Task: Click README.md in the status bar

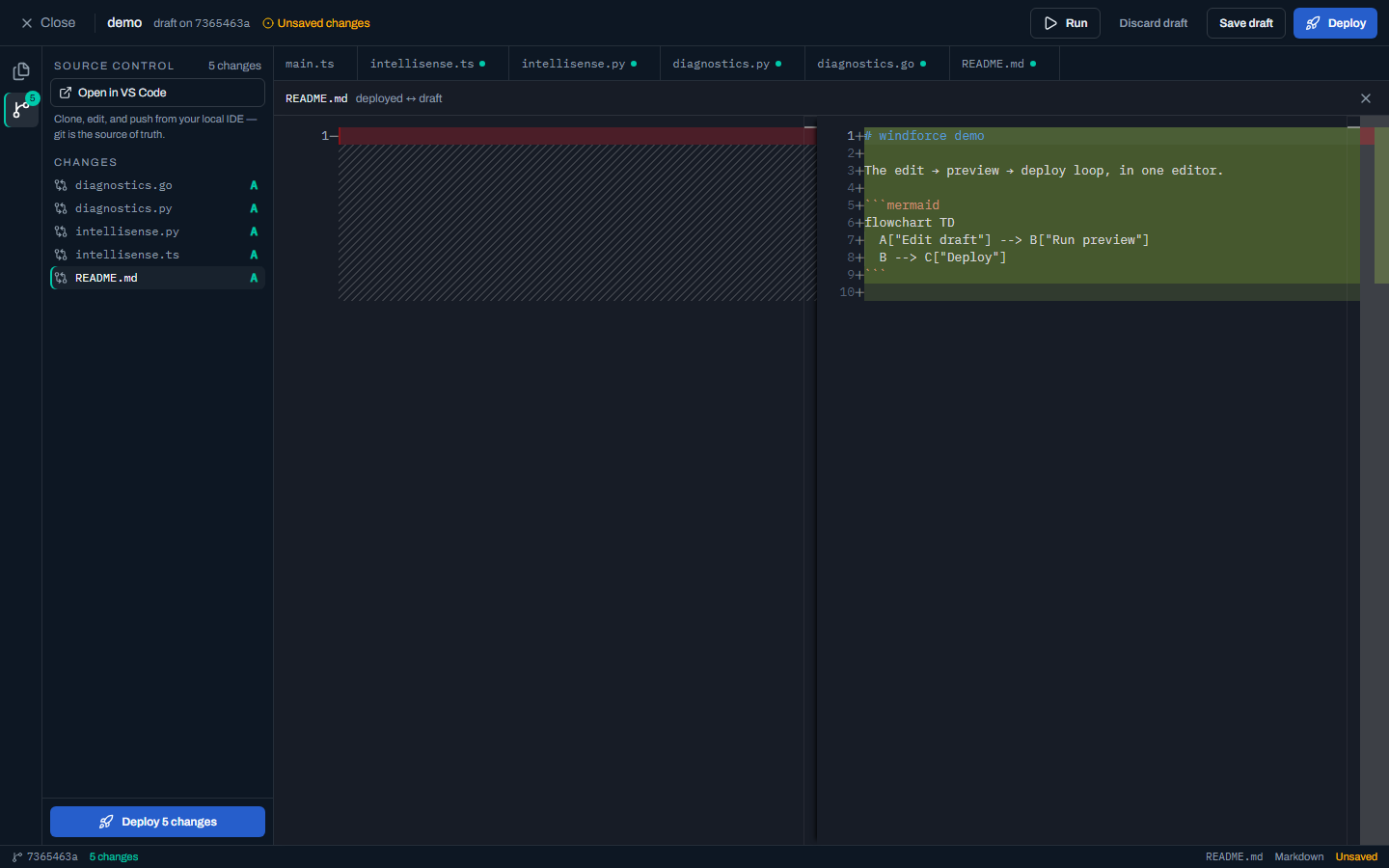Action: 1234,856
